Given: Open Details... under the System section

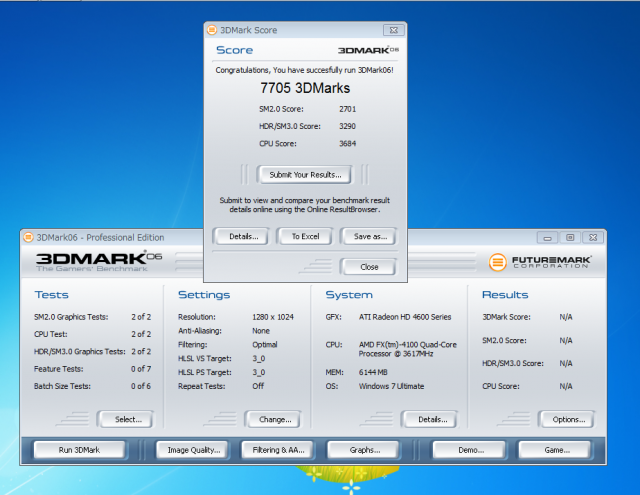Looking at the screenshot, I should coord(430,419).
